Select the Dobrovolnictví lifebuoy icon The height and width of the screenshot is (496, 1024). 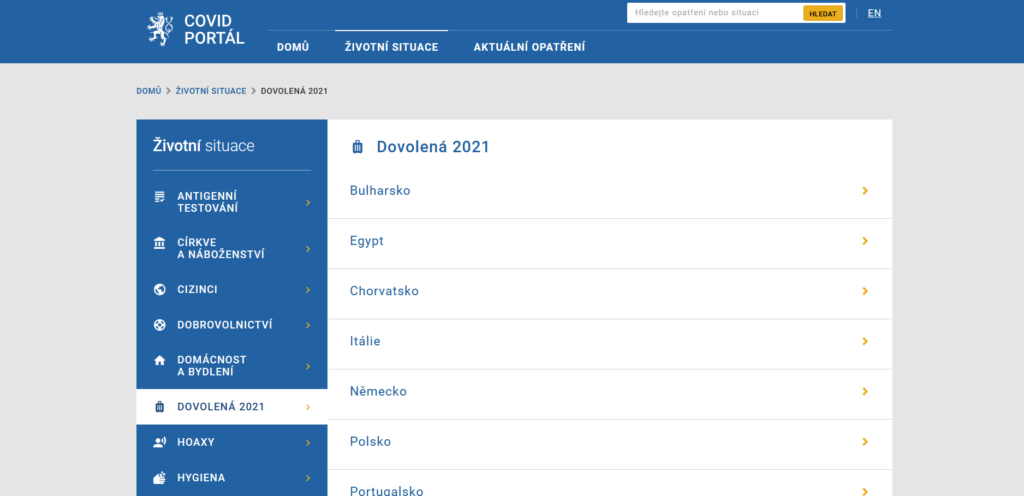tap(159, 325)
